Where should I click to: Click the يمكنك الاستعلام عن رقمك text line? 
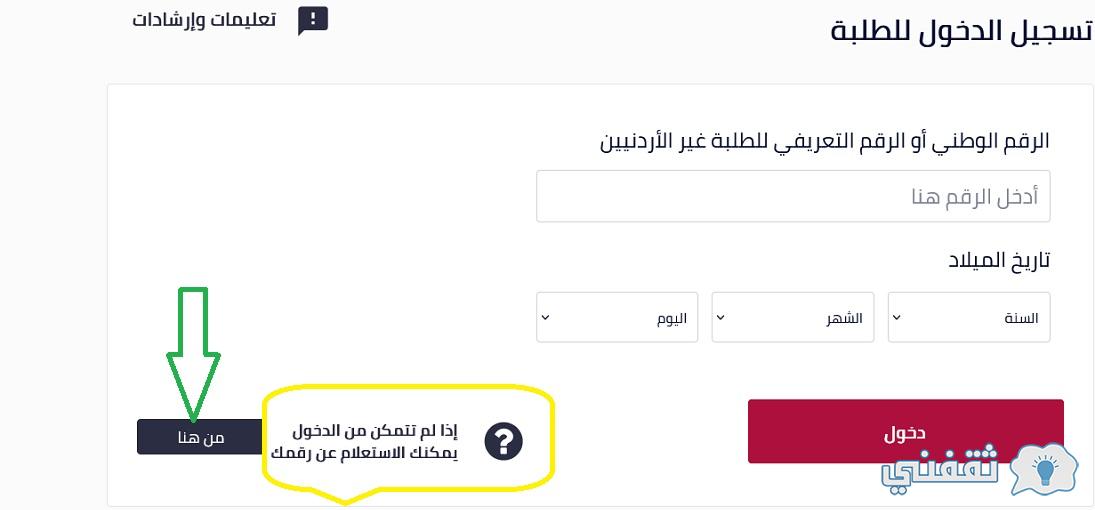point(365,452)
